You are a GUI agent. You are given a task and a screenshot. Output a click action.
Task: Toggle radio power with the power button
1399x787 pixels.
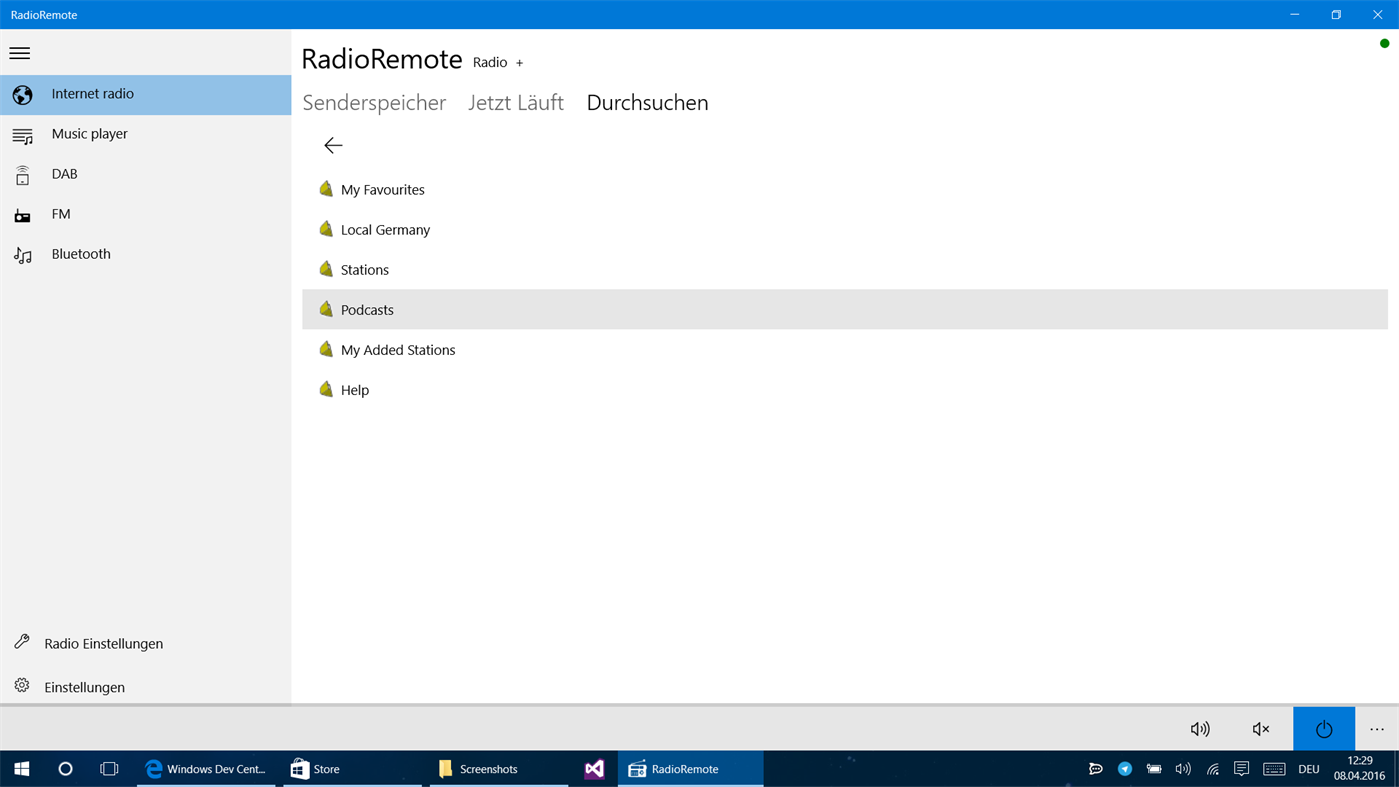(1323, 728)
